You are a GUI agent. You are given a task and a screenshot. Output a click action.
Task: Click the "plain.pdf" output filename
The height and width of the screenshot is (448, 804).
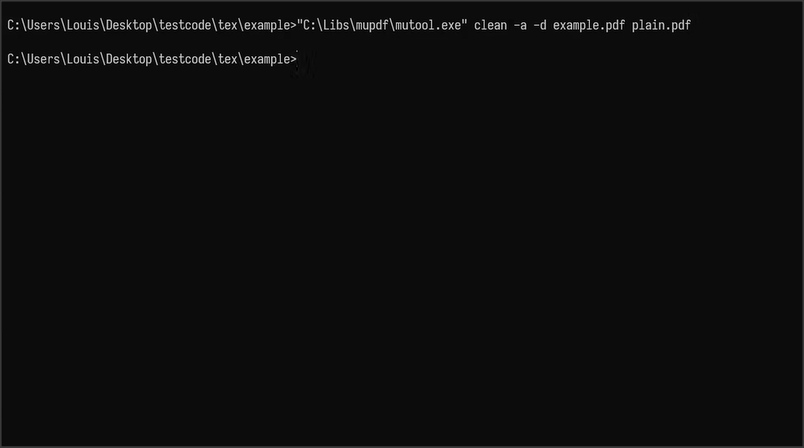(661, 25)
